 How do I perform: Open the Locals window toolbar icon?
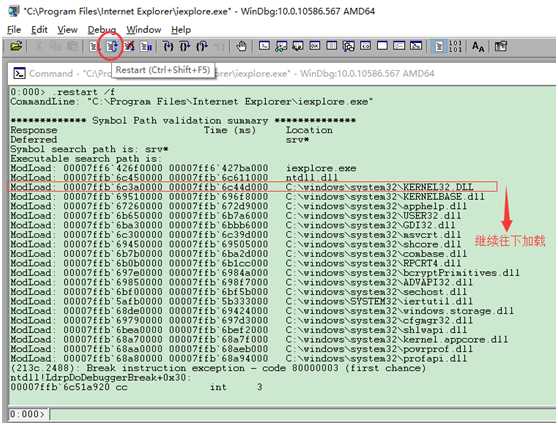point(298,46)
